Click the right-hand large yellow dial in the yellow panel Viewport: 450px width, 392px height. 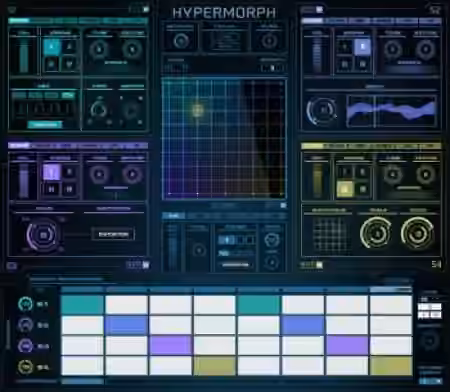[x=417, y=233]
